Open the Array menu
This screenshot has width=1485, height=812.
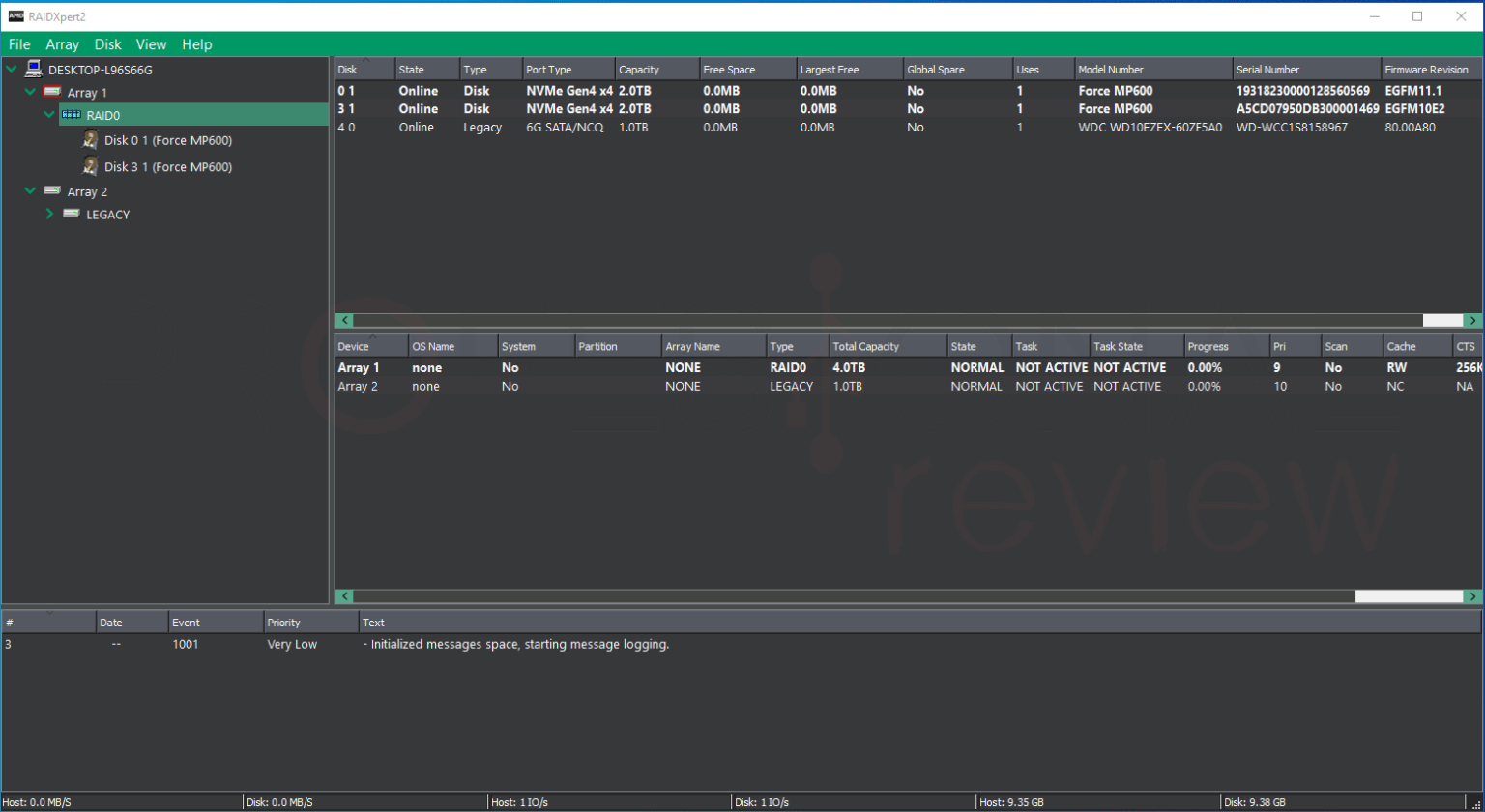63,44
